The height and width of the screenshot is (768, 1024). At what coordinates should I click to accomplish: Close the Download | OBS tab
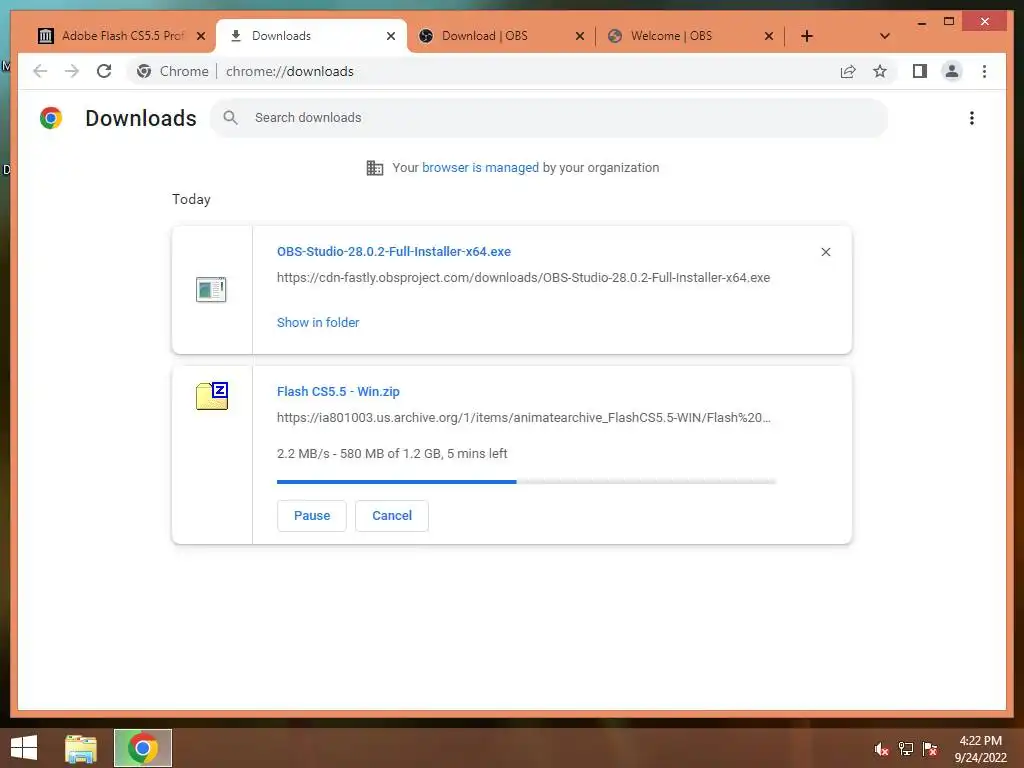(x=579, y=36)
